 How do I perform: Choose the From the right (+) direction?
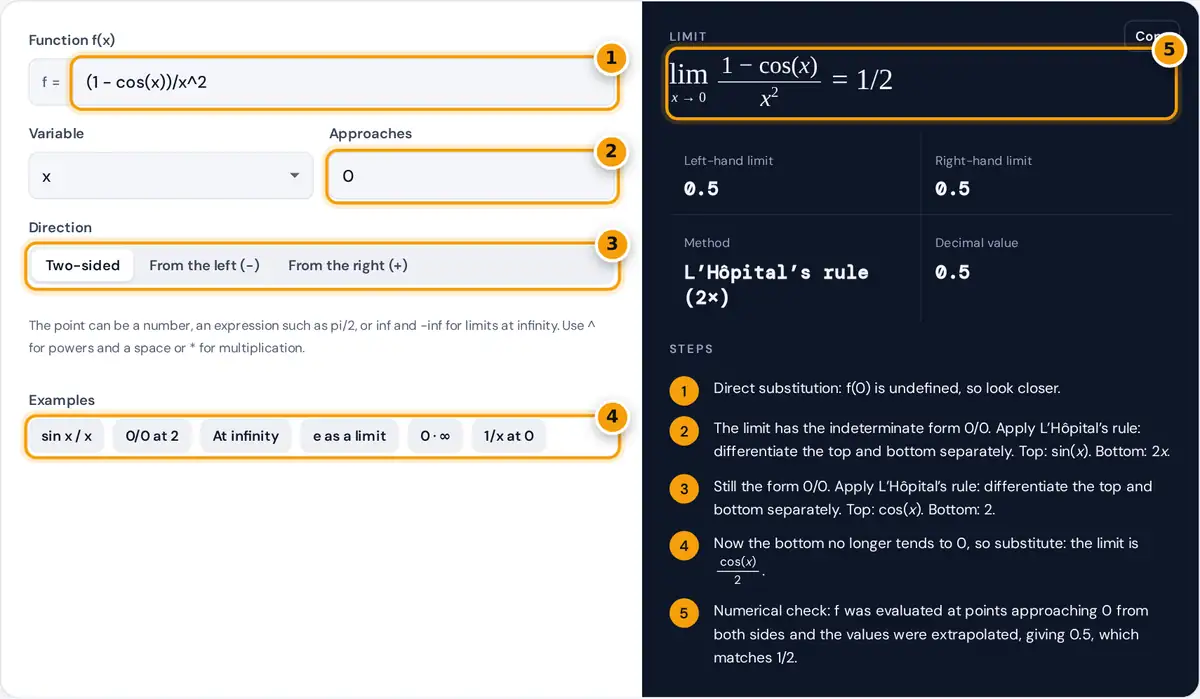pos(348,265)
